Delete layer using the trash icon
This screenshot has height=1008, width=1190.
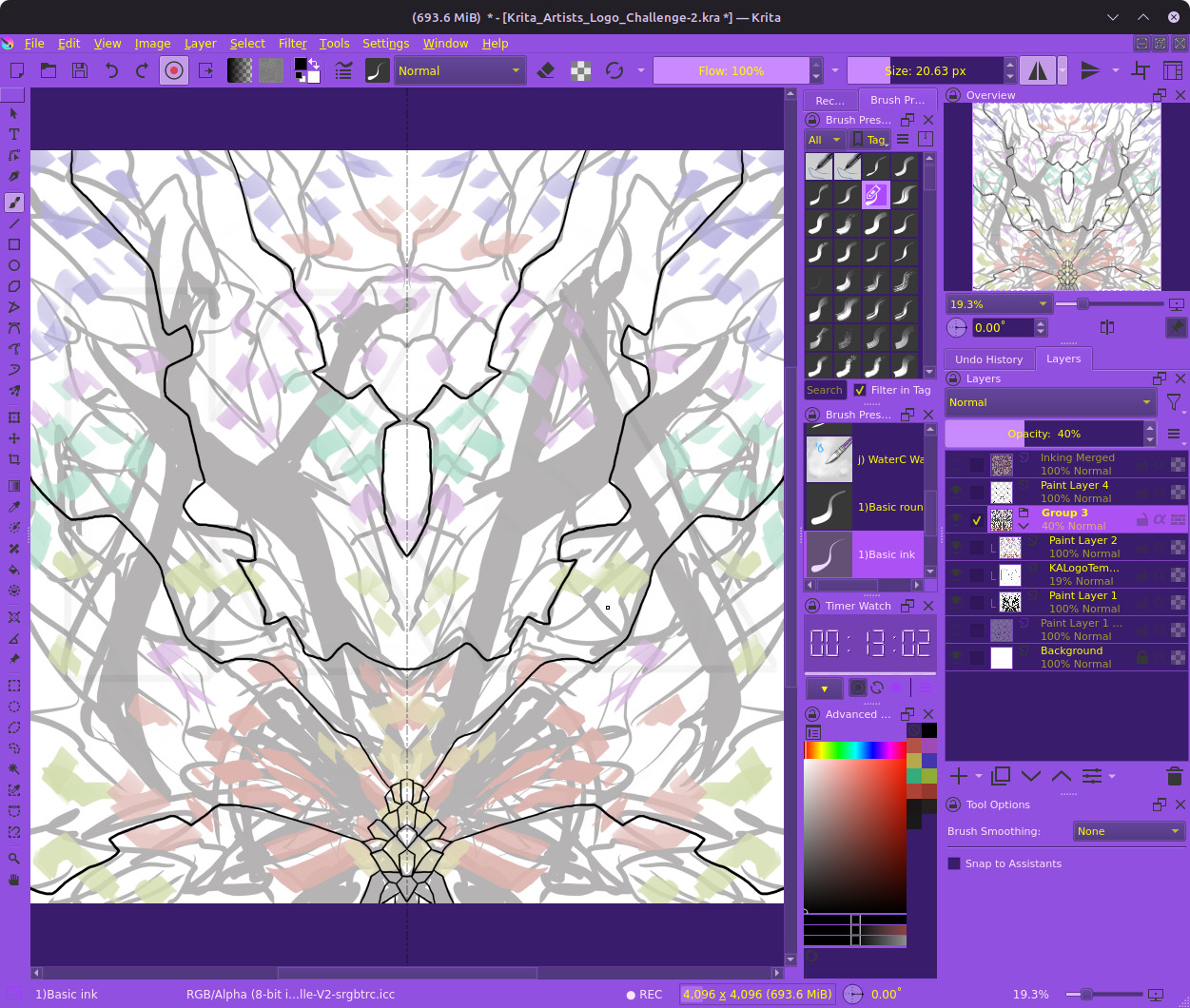(1174, 776)
